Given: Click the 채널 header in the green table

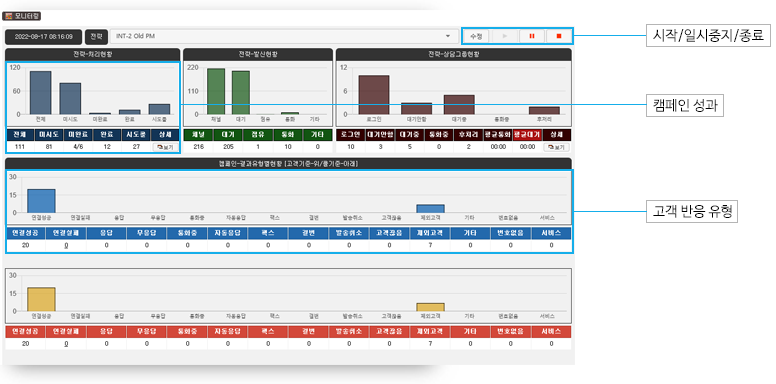Looking at the screenshot, I should point(198,135).
